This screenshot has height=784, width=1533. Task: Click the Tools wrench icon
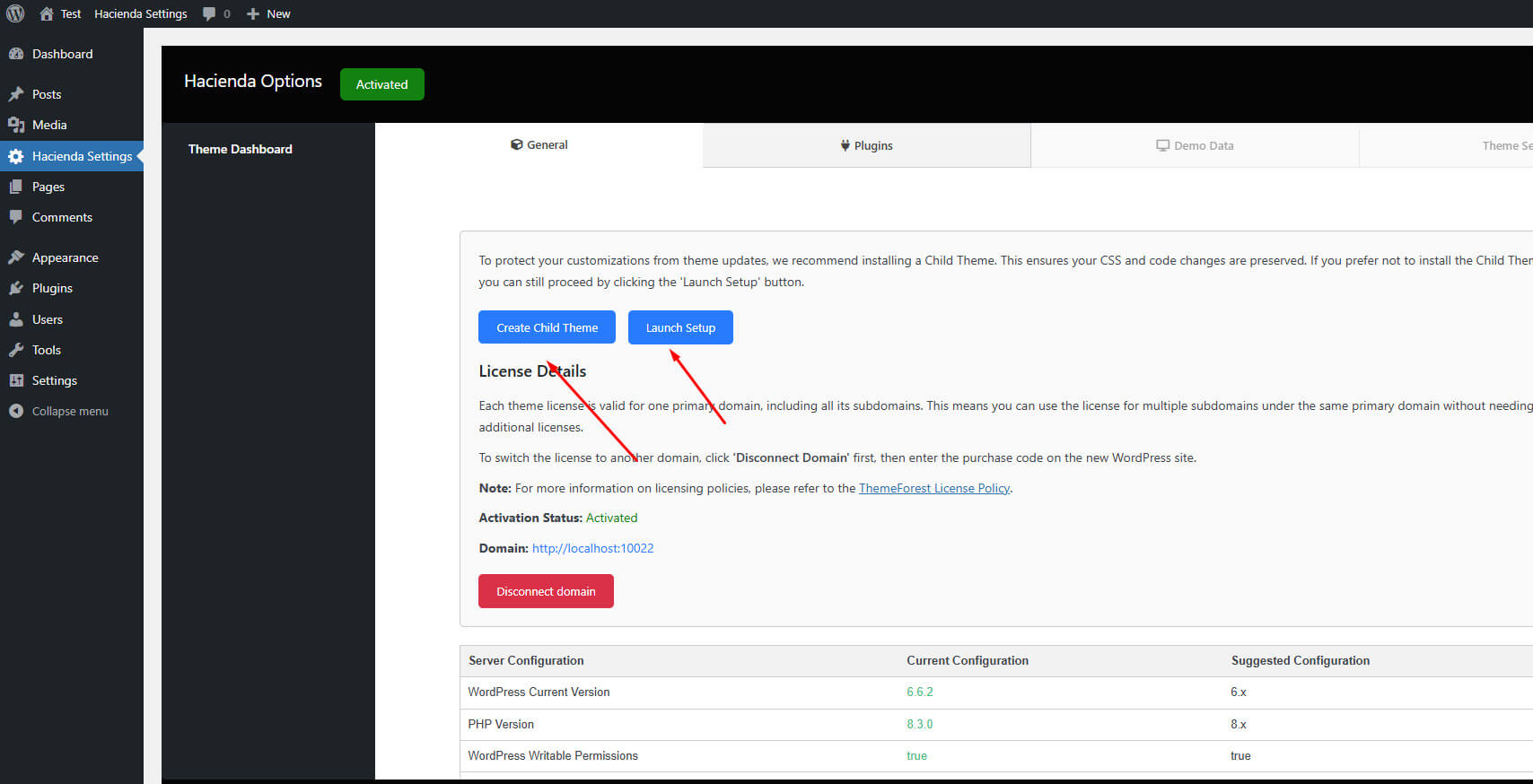(16, 350)
